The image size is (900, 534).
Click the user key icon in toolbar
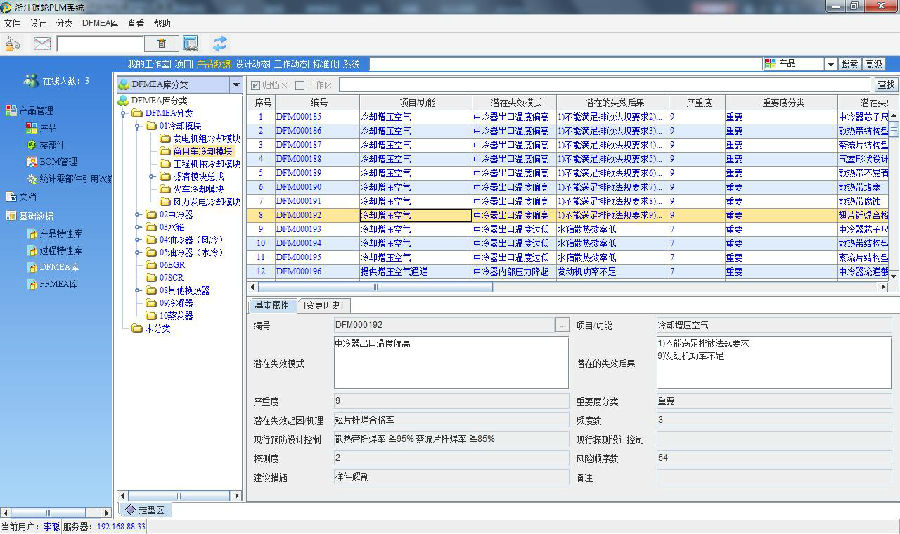[13, 43]
